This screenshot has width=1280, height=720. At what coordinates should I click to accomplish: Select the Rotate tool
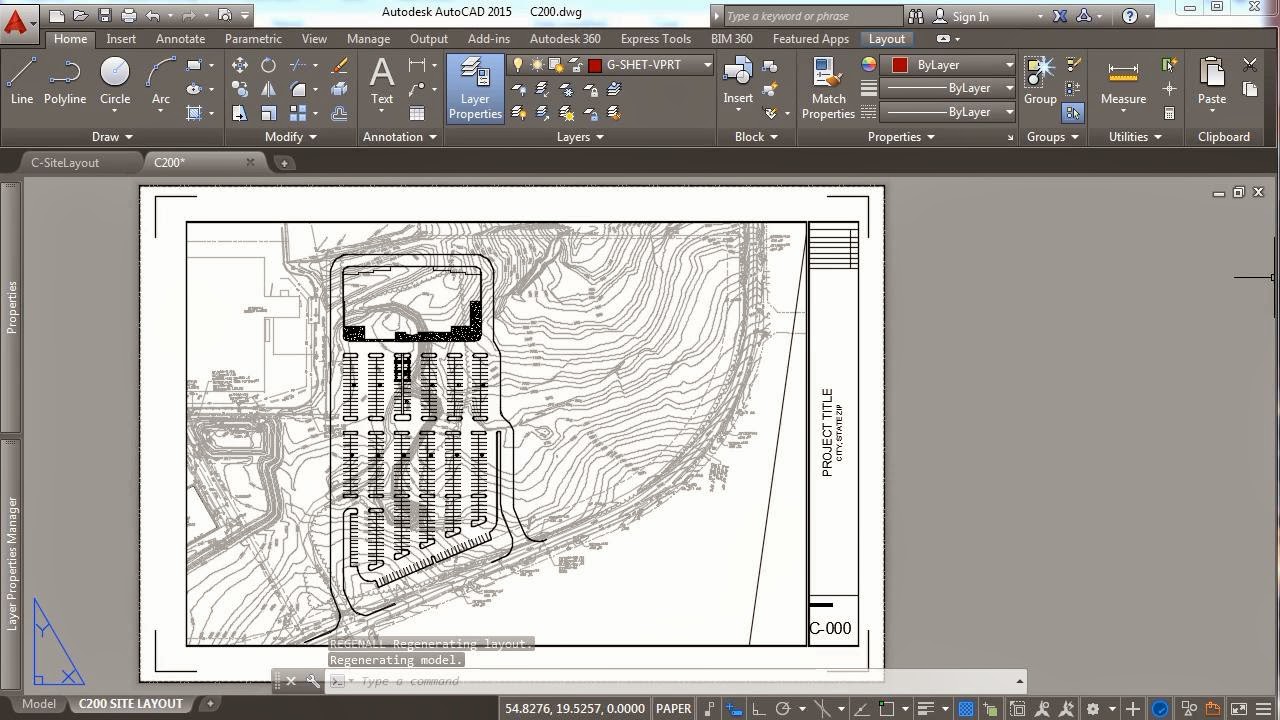click(x=268, y=65)
